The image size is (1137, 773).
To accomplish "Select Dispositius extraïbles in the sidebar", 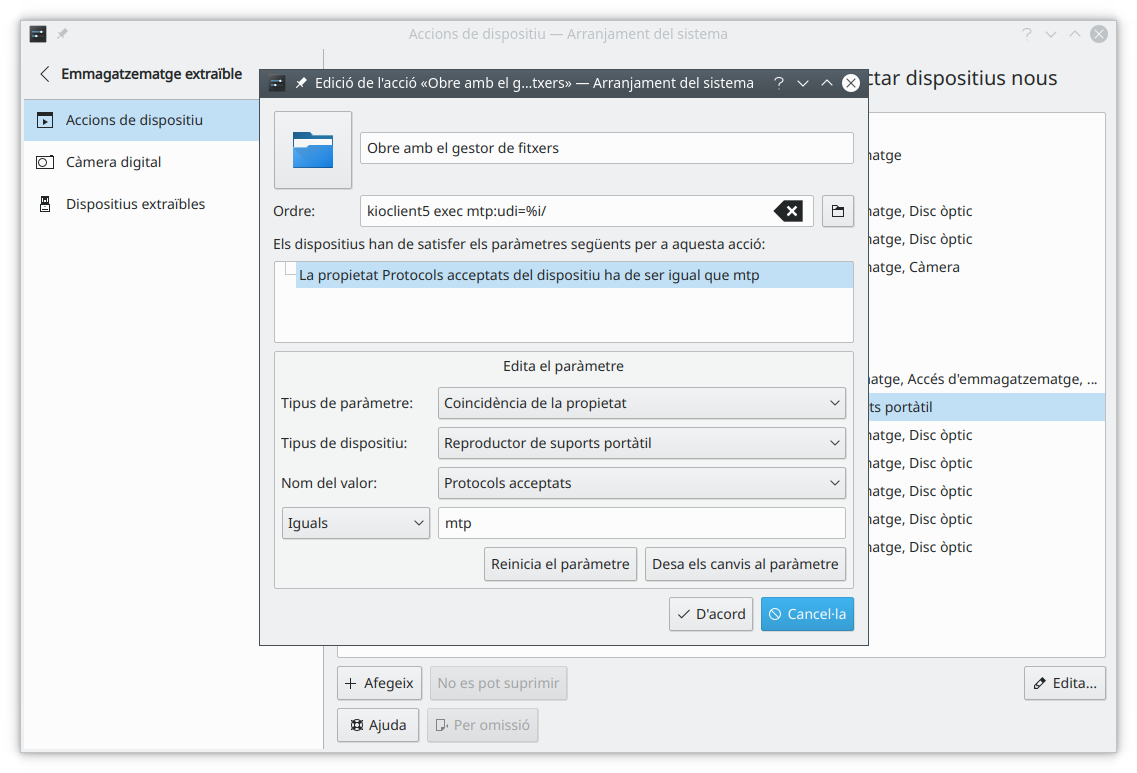I will pos(135,204).
